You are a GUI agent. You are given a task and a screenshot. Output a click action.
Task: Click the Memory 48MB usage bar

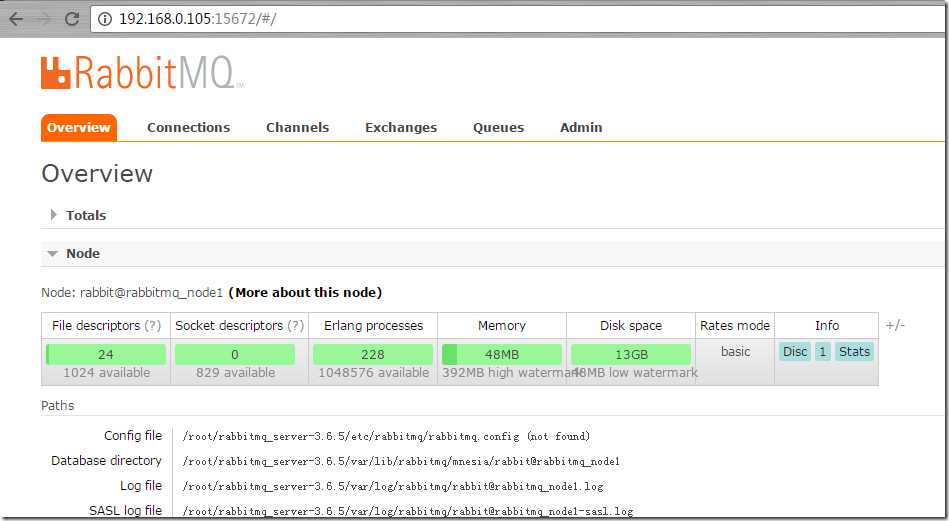(502, 355)
